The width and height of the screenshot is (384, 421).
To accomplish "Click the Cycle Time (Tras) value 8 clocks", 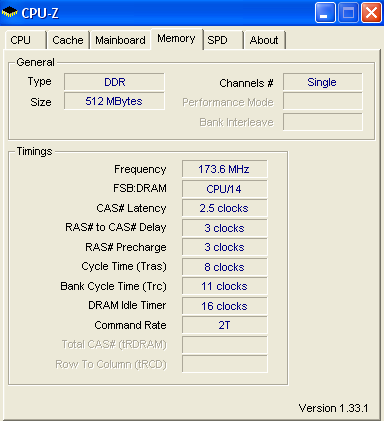I will coord(224,267).
